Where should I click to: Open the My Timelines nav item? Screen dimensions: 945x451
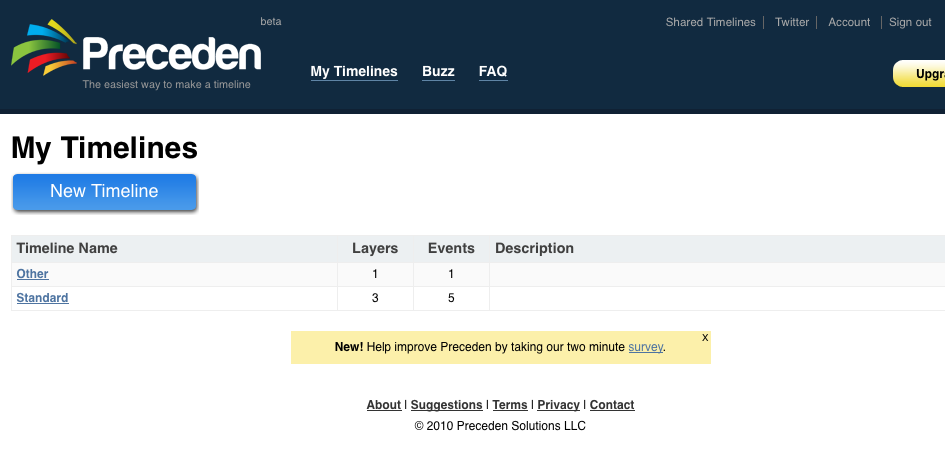click(x=354, y=72)
